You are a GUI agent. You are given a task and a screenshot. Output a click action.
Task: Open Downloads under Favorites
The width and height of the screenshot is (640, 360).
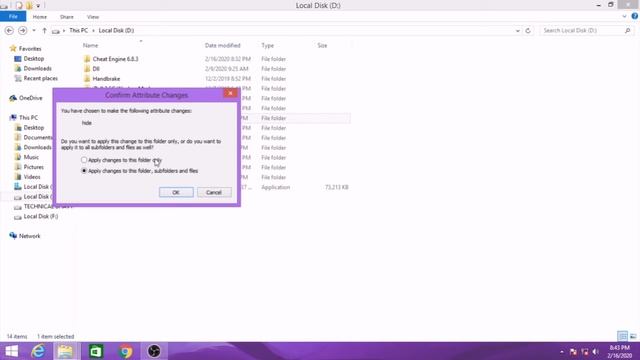tap(37, 69)
